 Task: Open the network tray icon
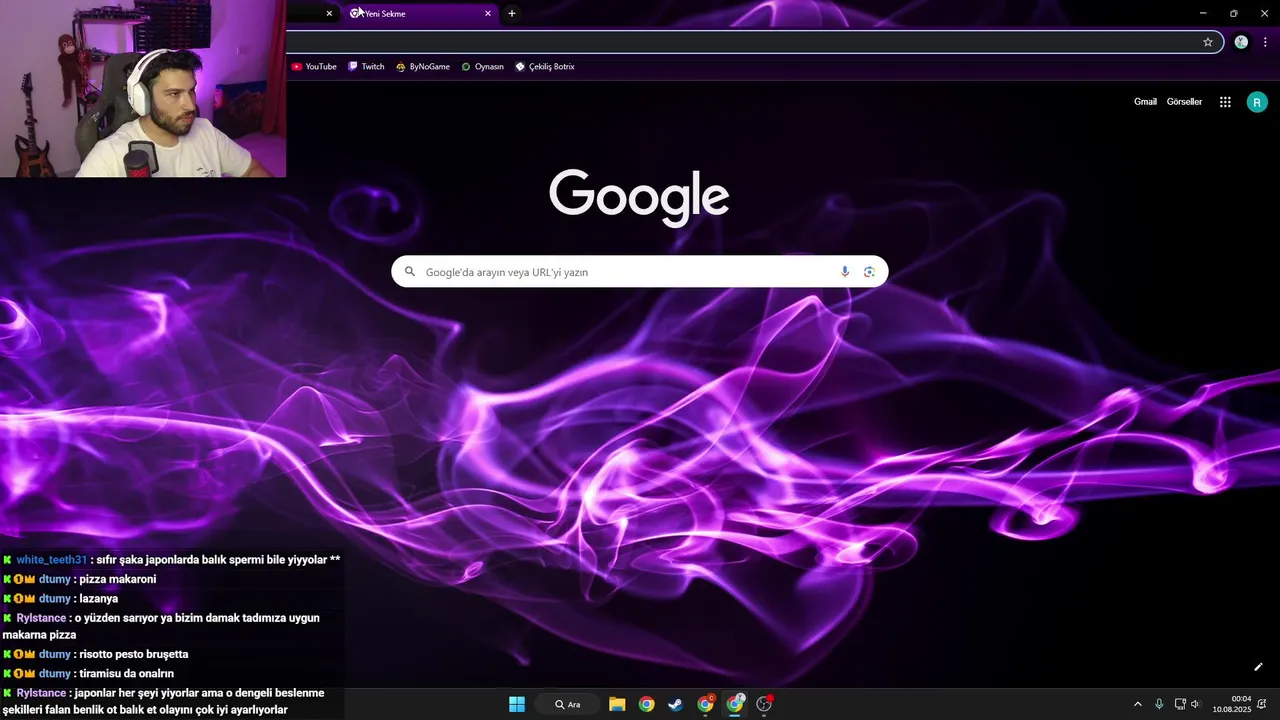[x=1180, y=704]
